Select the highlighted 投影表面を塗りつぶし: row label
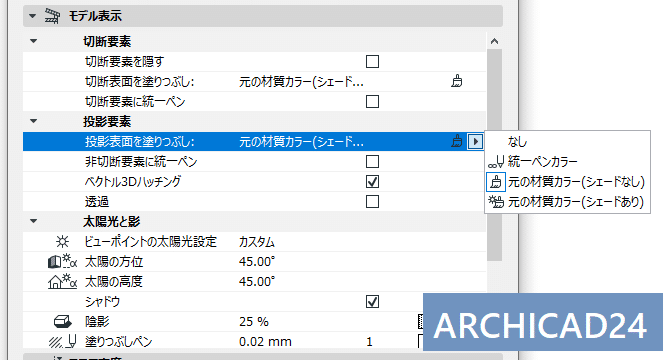Screen dimensions: 671x360 (x=140, y=141)
